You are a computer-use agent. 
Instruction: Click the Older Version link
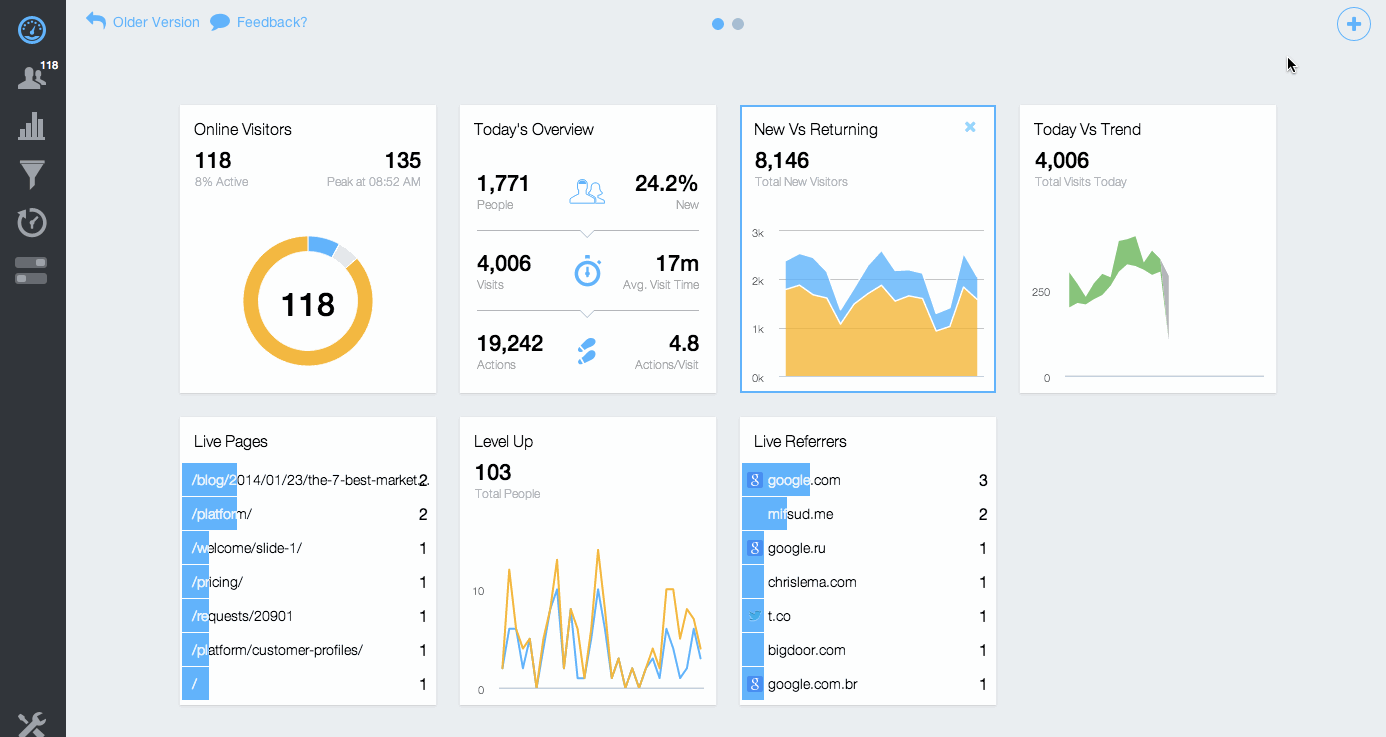pyautogui.click(x=154, y=21)
